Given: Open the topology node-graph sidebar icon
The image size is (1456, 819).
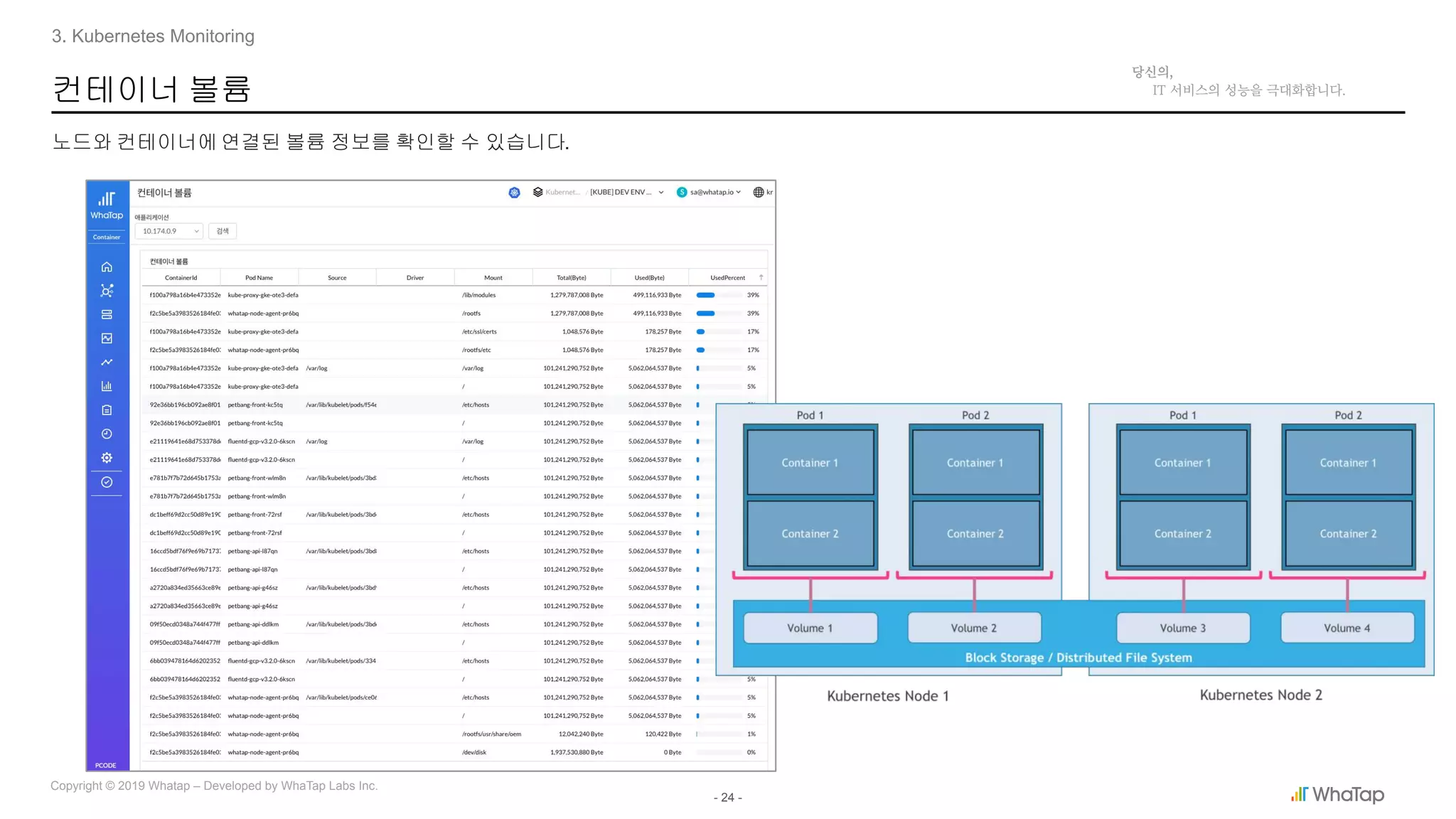Looking at the screenshot, I should pos(107,291).
